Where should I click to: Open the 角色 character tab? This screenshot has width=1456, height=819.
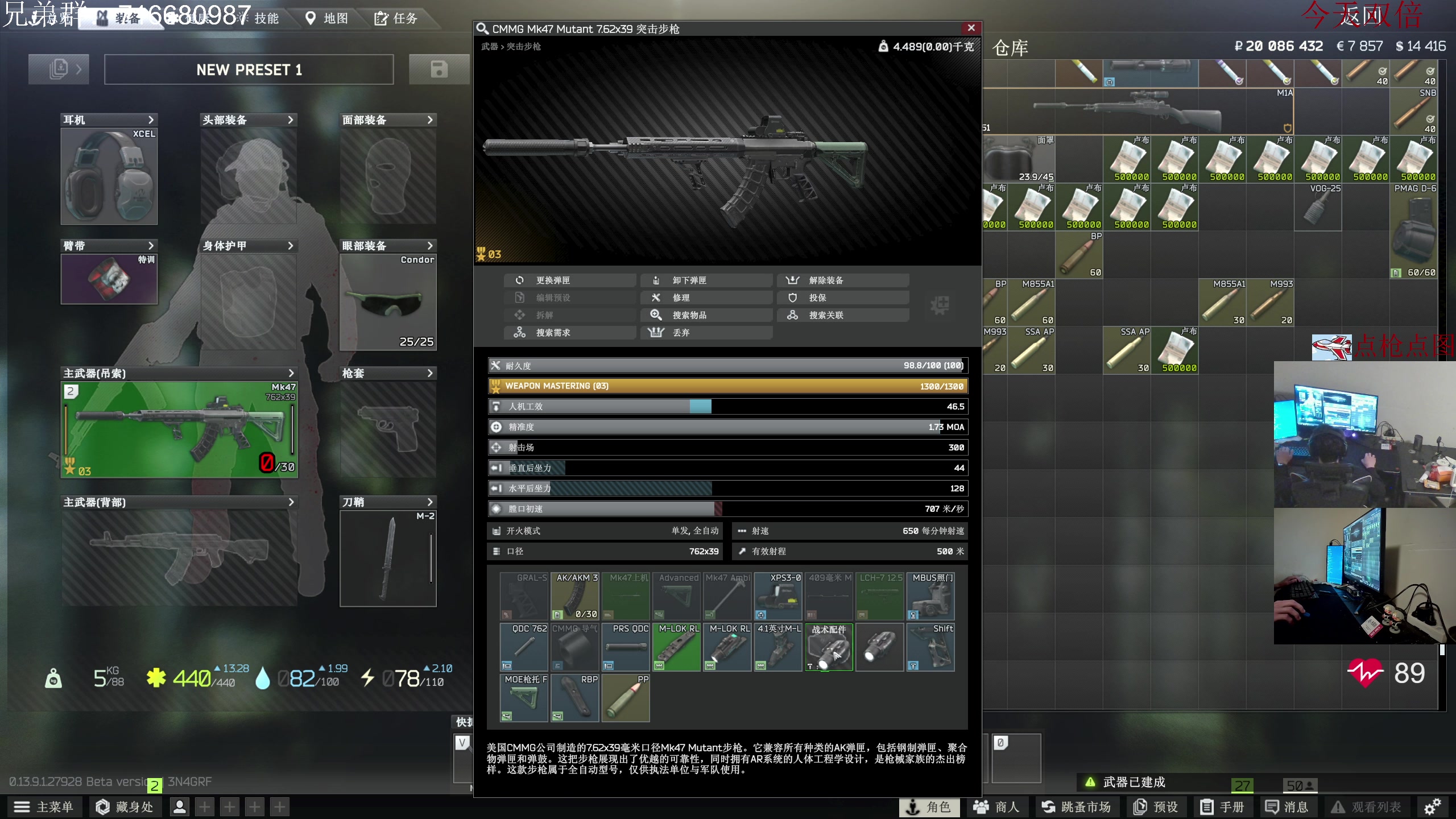point(929,806)
